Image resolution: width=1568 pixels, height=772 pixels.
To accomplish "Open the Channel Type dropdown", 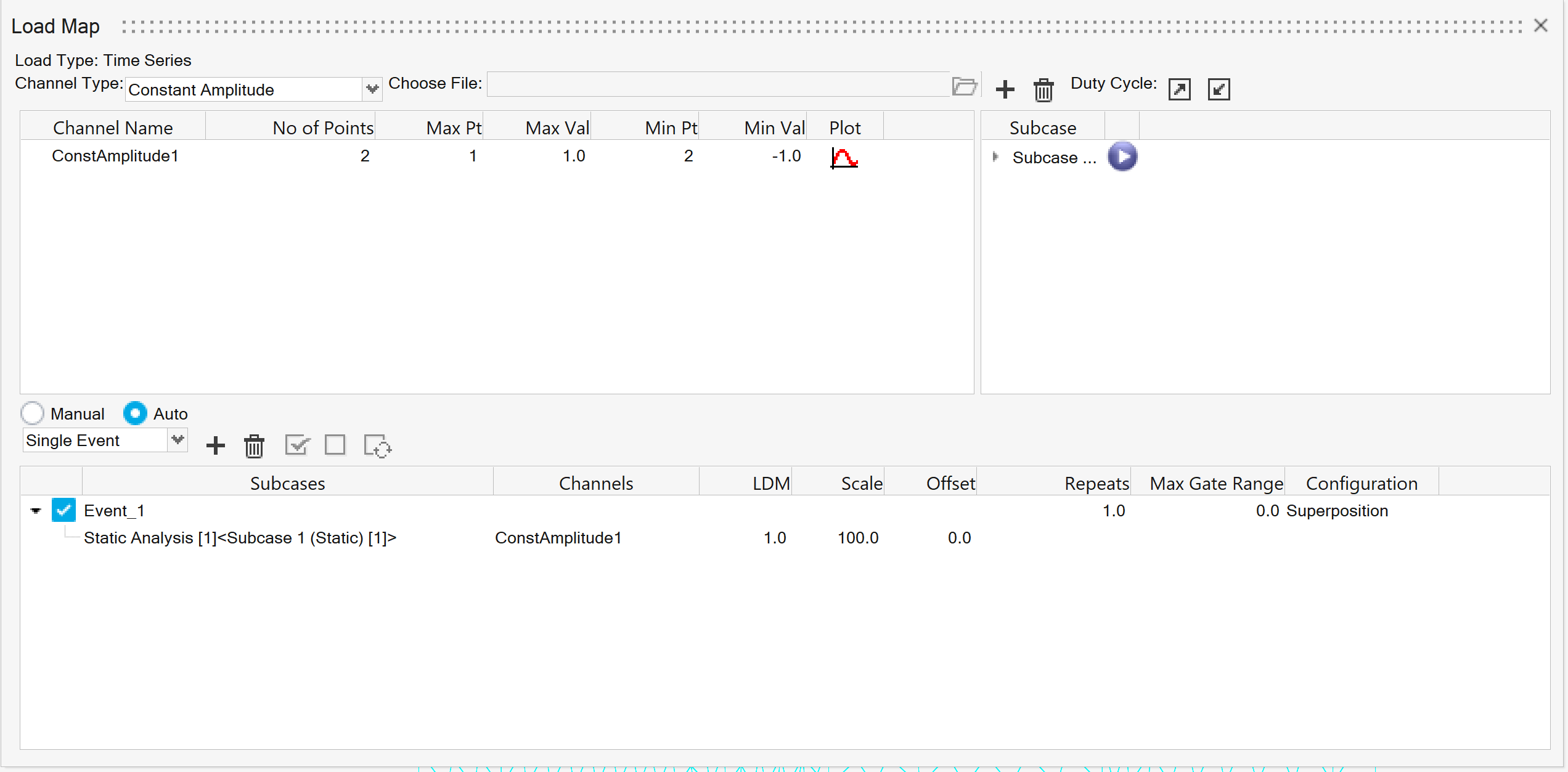I will (x=372, y=89).
